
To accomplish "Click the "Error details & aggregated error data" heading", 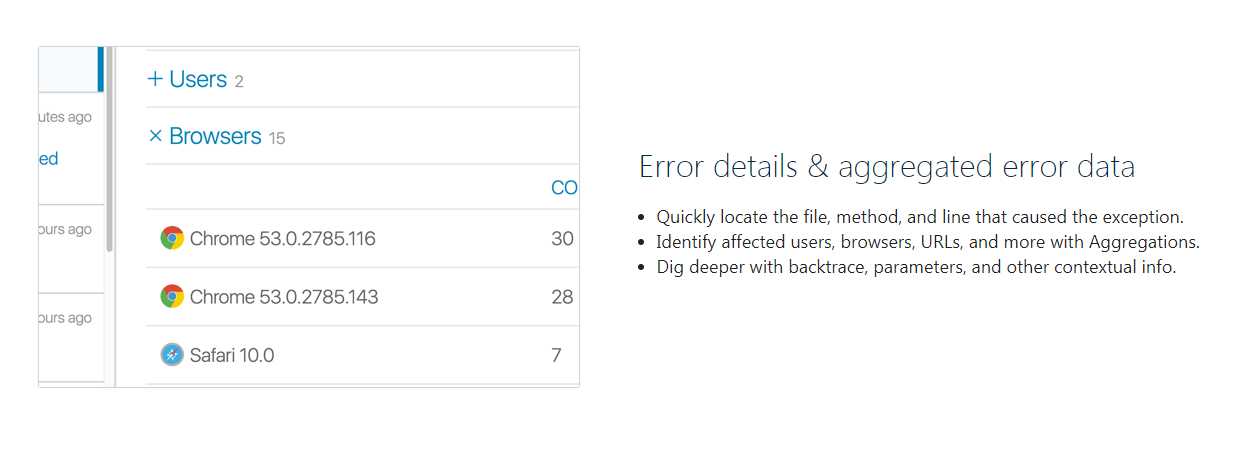I will click(x=887, y=167).
